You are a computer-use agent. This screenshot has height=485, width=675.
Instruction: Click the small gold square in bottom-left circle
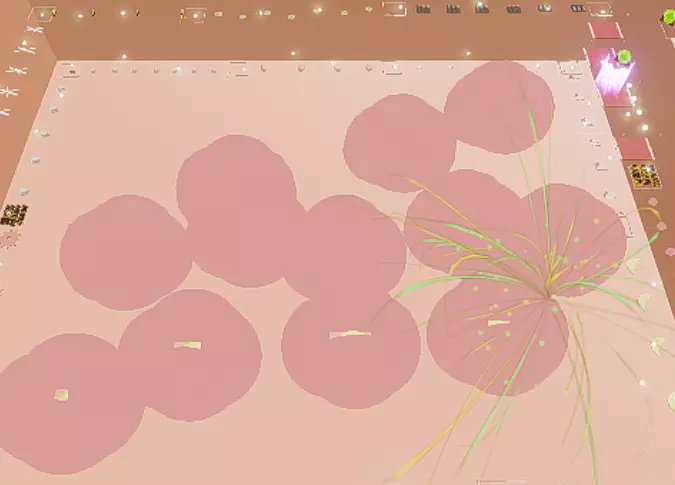(x=62, y=395)
